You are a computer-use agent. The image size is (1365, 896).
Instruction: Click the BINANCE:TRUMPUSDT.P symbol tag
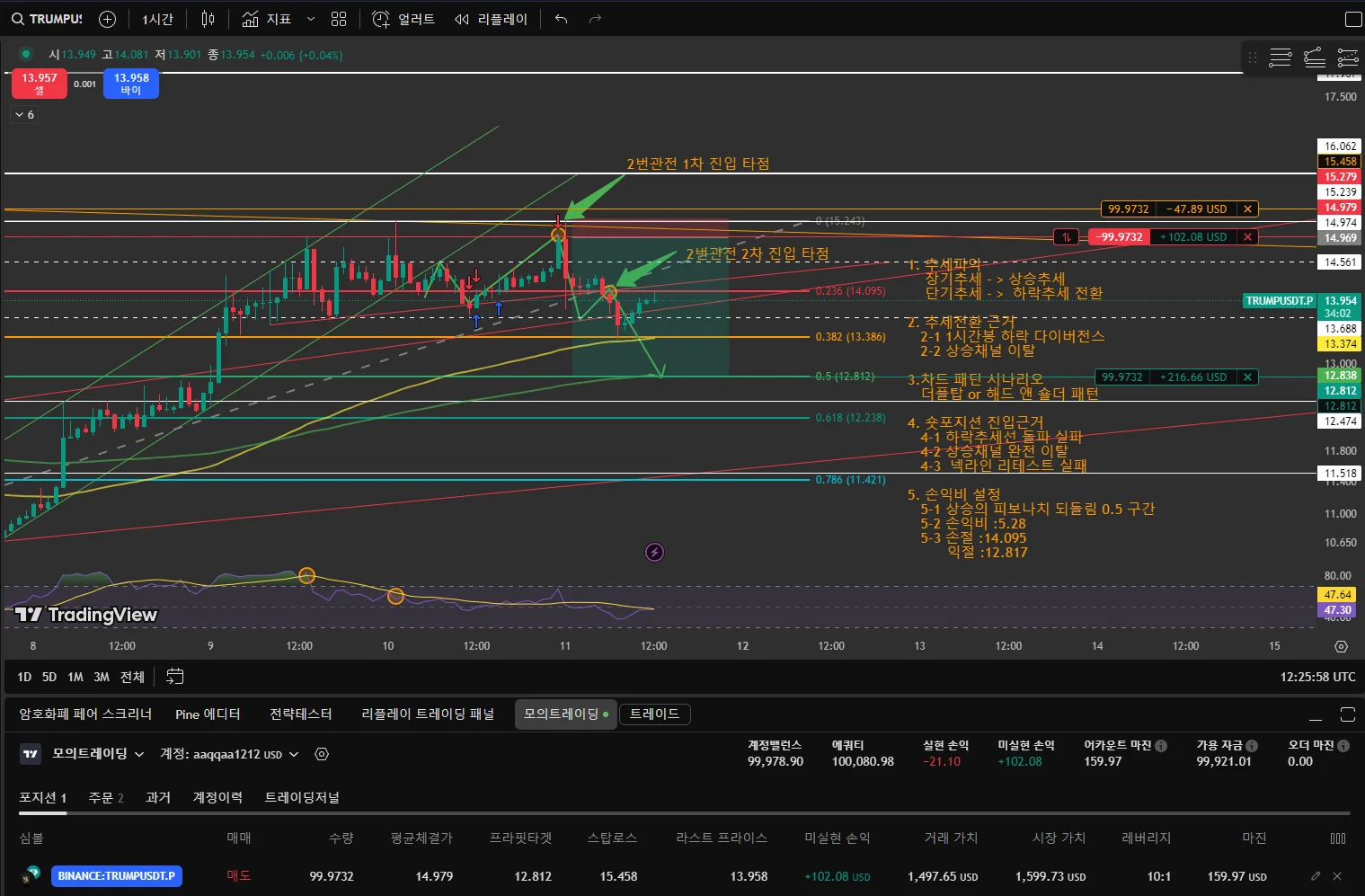coord(117,876)
